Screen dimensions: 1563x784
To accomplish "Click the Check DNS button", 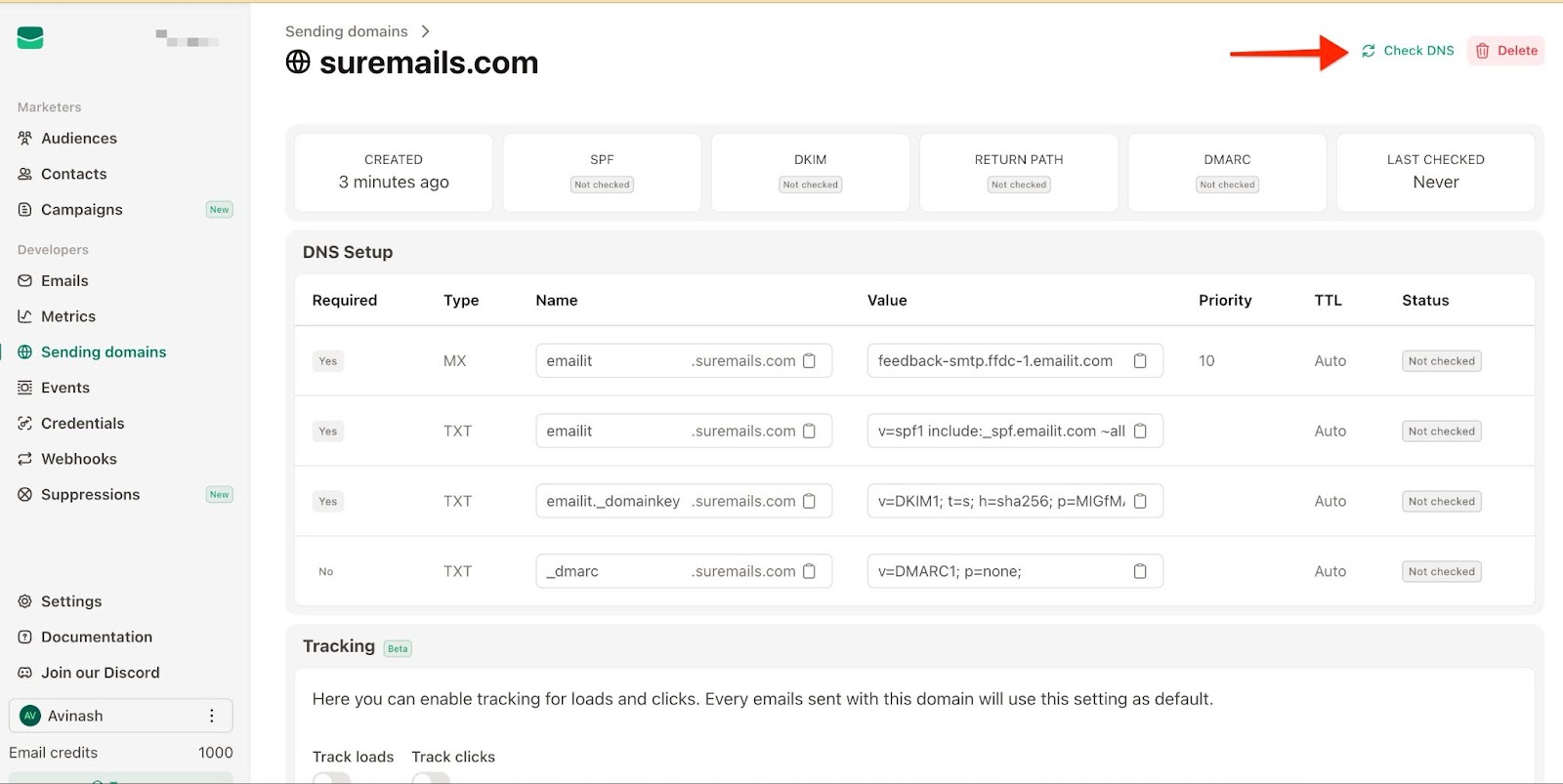I will point(1408,51).
